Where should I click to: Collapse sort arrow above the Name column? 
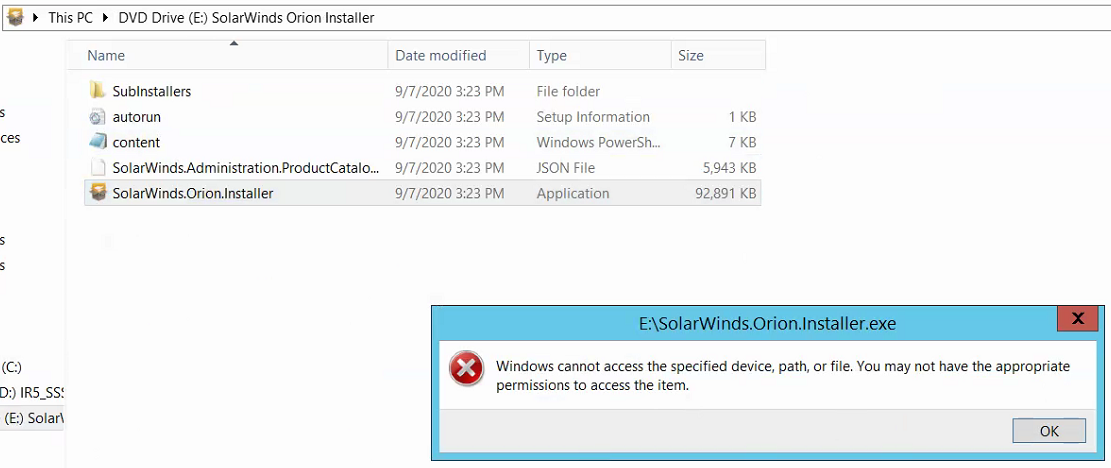(233, 44)
